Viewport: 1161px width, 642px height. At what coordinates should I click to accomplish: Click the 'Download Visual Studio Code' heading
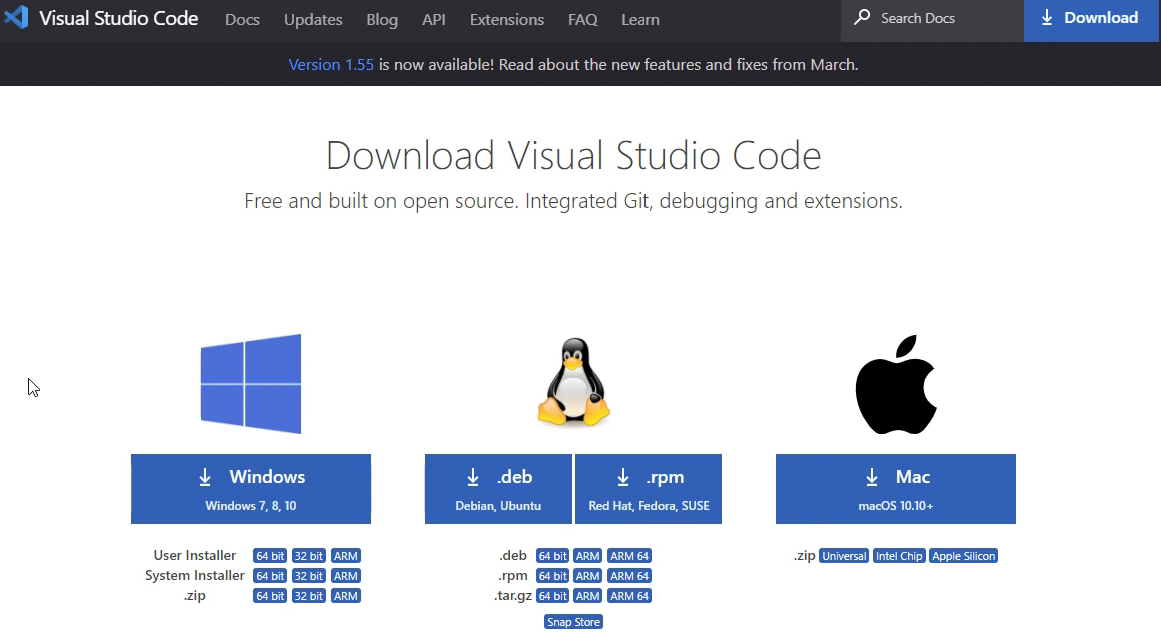coord(574,156)
